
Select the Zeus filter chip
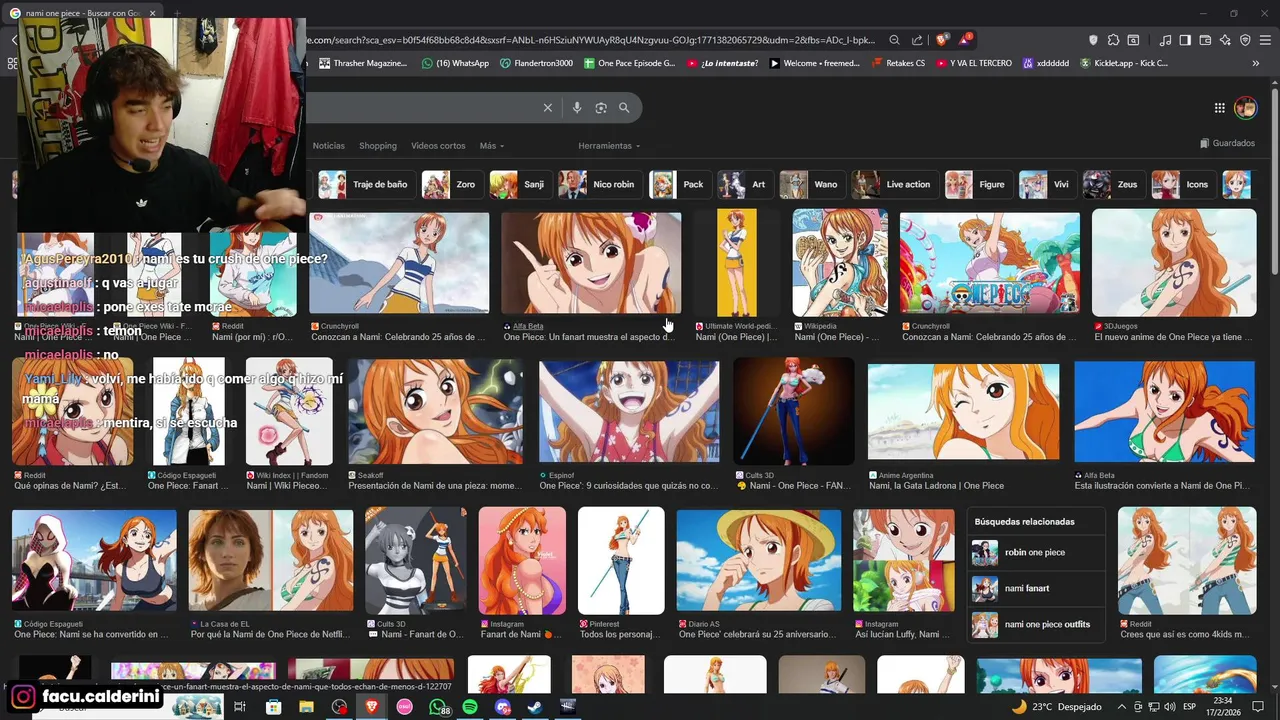point(1113,184)
